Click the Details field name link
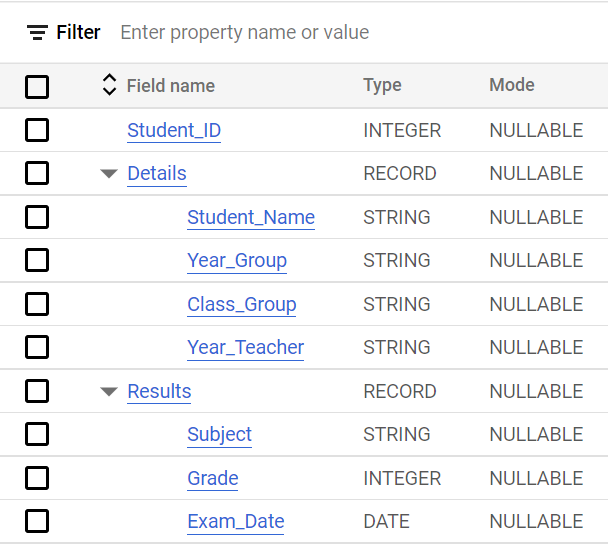608x548 pixels. pos(157,174)
